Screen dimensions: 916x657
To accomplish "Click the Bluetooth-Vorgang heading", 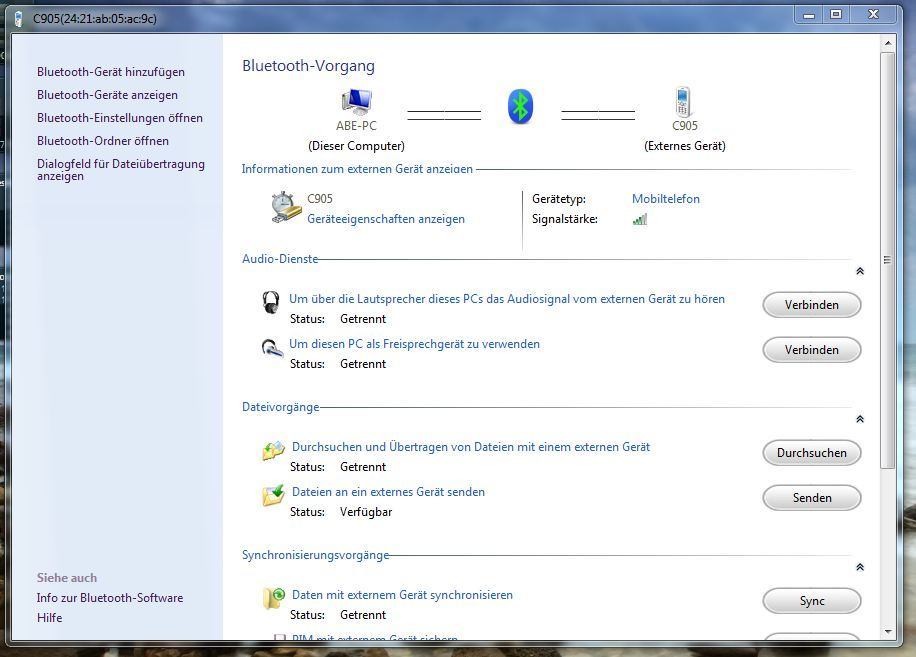I will point(308,66).
